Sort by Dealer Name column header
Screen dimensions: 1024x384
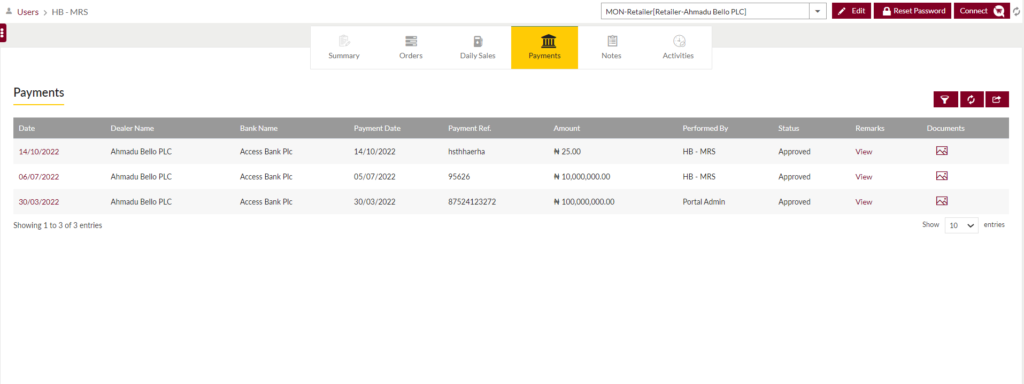132,128
